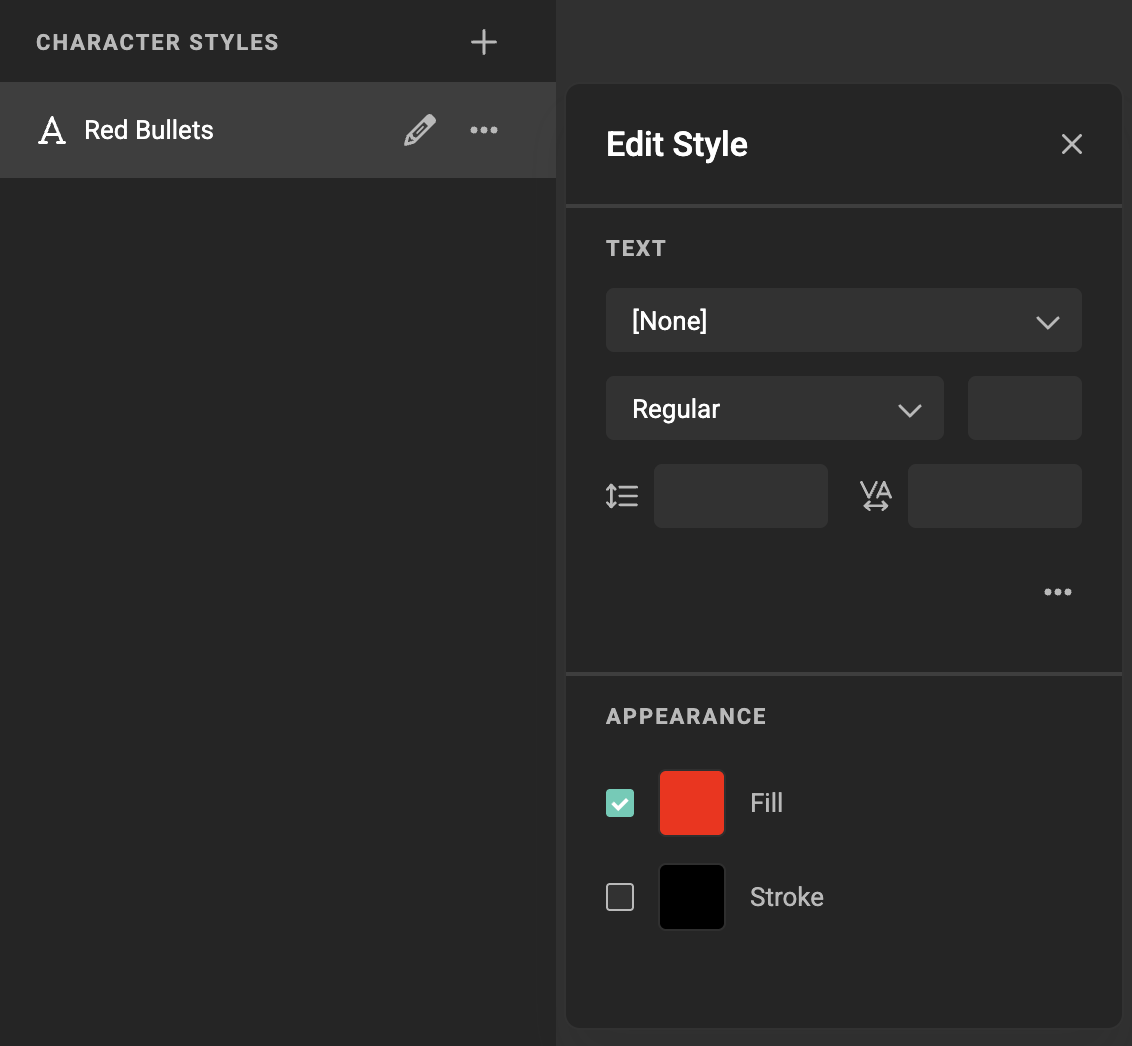The height and width of the screenshot is (1046, 1132).
Task: Click the Fill appearance label
Action: (x=766, y=803)
